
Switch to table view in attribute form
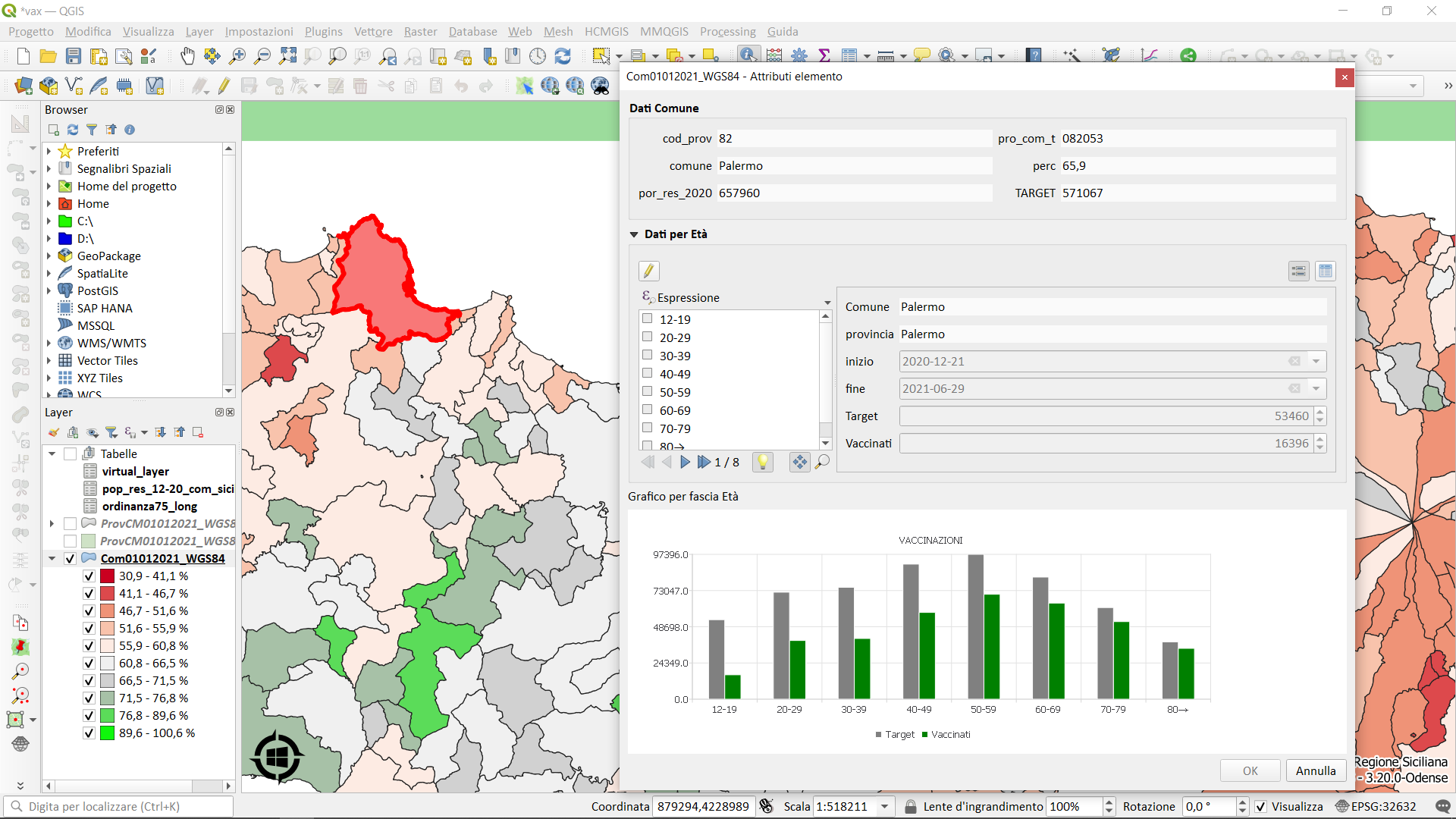pos(1325,271)
